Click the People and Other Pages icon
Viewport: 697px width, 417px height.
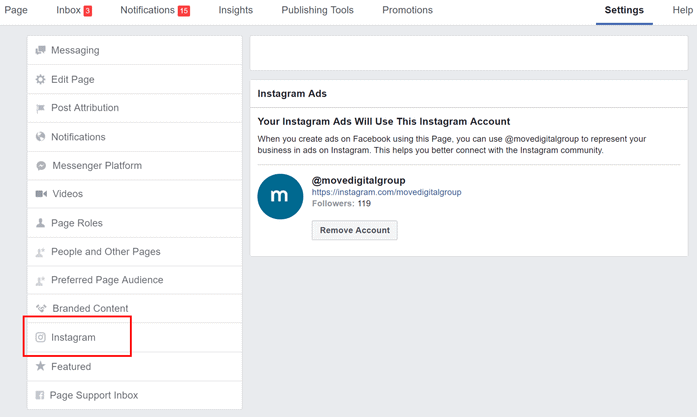click(40, 252)
